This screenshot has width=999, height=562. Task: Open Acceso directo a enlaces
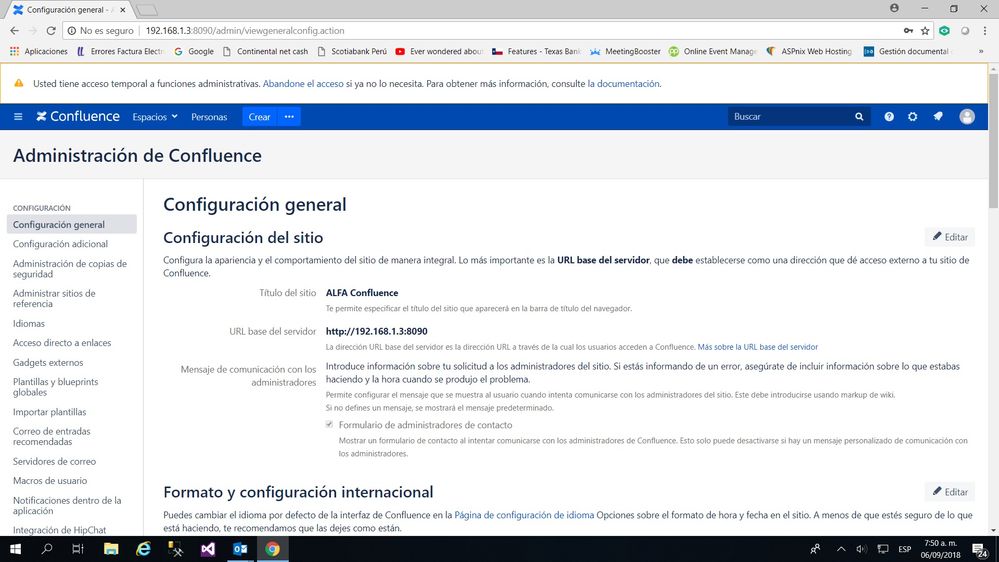[x=62, y=343]
